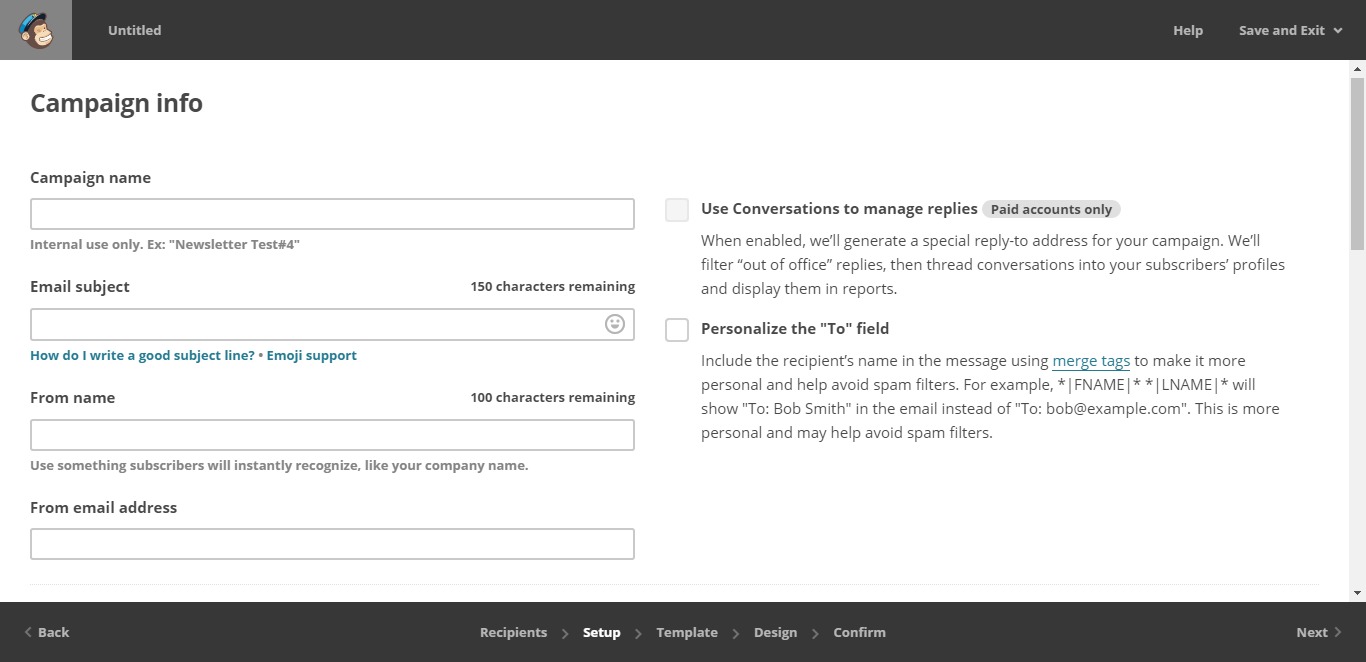Go to the Design step
Viewport: 1366px width, 662px height.
[x=776, y=632]
